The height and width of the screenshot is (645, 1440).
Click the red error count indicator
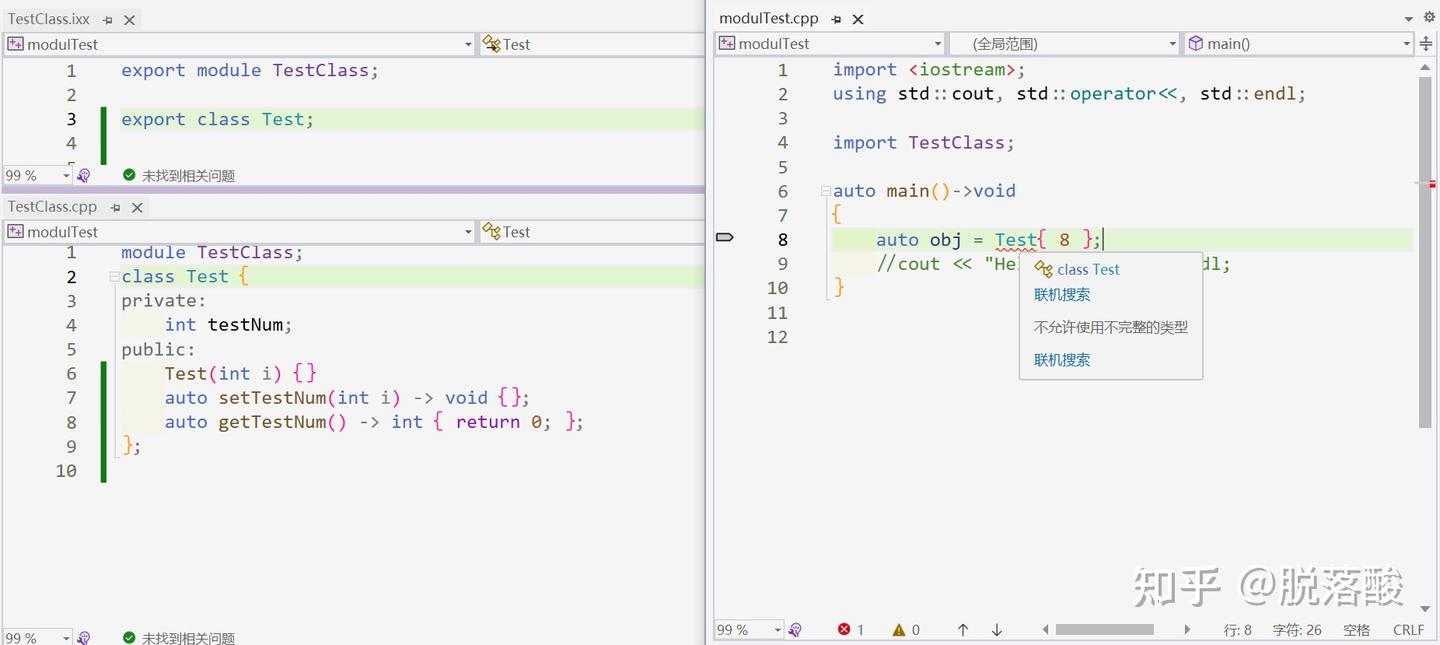851,630
